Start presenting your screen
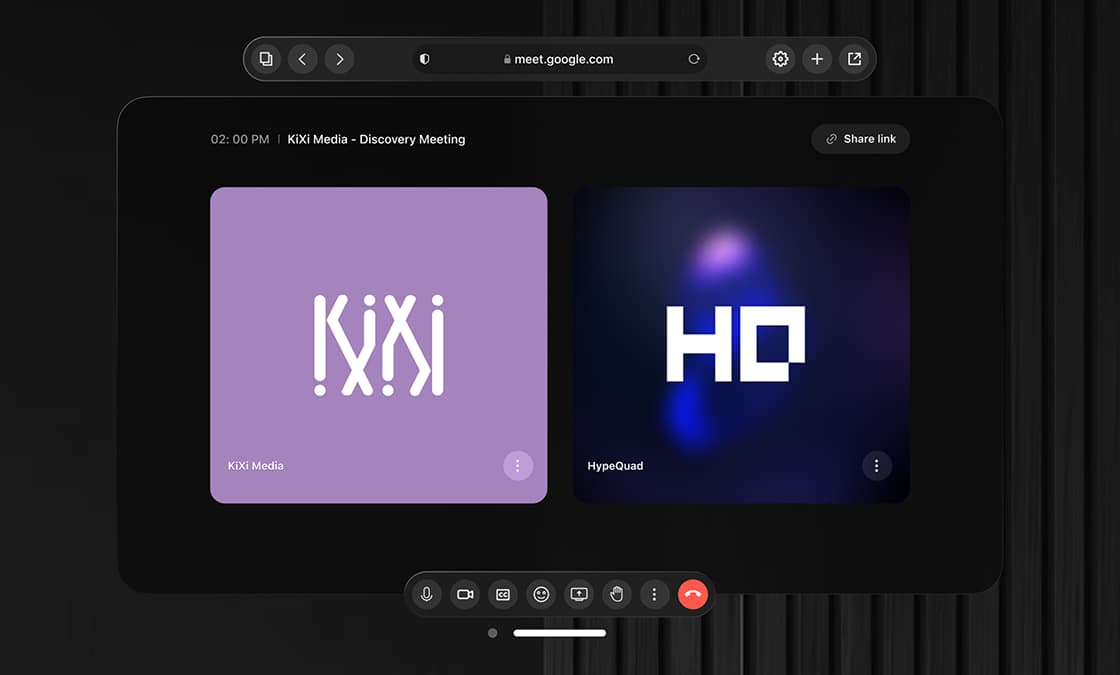The height and width of the screenshot is (675, 1120). click(579, 594)
